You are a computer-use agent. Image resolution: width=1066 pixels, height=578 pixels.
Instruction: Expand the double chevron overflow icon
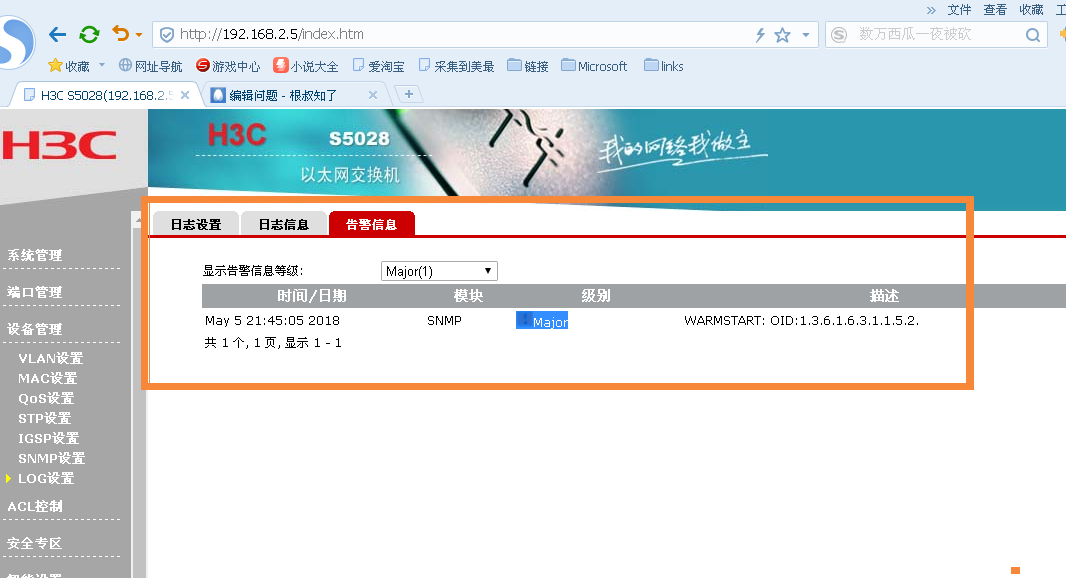click(931, 10)
